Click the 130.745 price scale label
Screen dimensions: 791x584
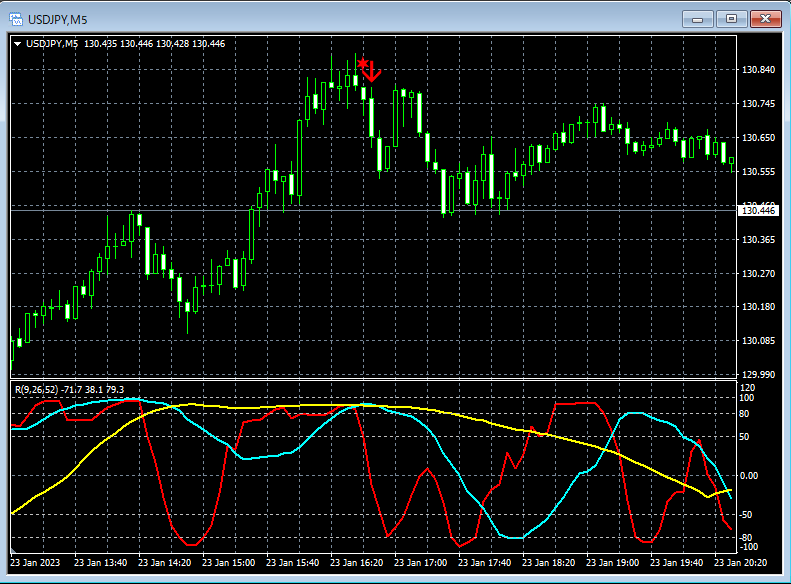(x=758, y=103)
